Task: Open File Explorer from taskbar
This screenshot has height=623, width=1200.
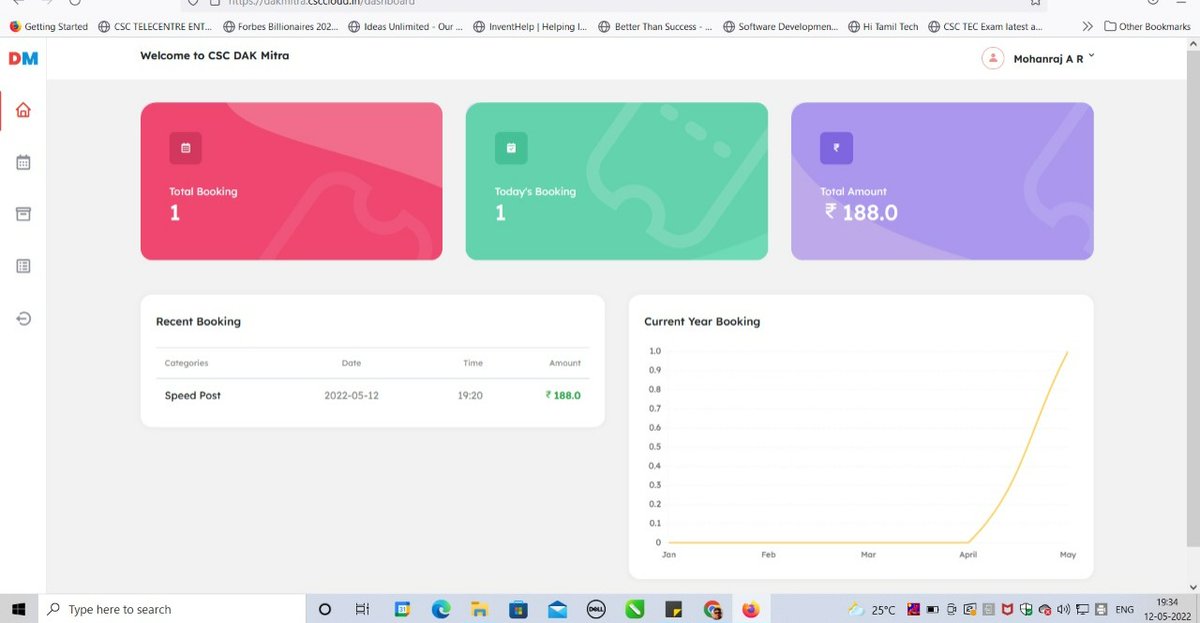Action: tap(479, 609)
